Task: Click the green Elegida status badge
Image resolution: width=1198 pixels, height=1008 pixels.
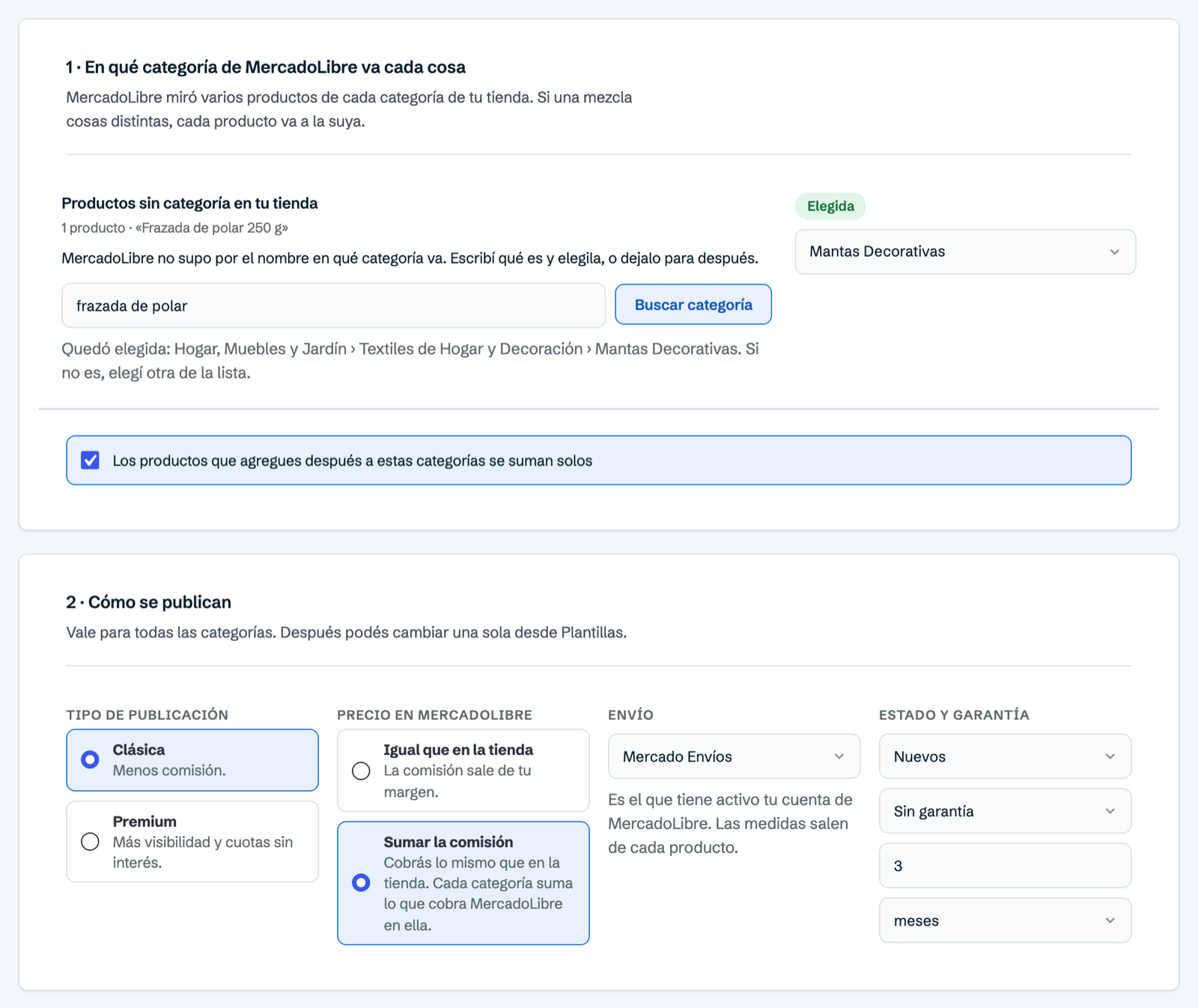Action: tap(830, 206)
